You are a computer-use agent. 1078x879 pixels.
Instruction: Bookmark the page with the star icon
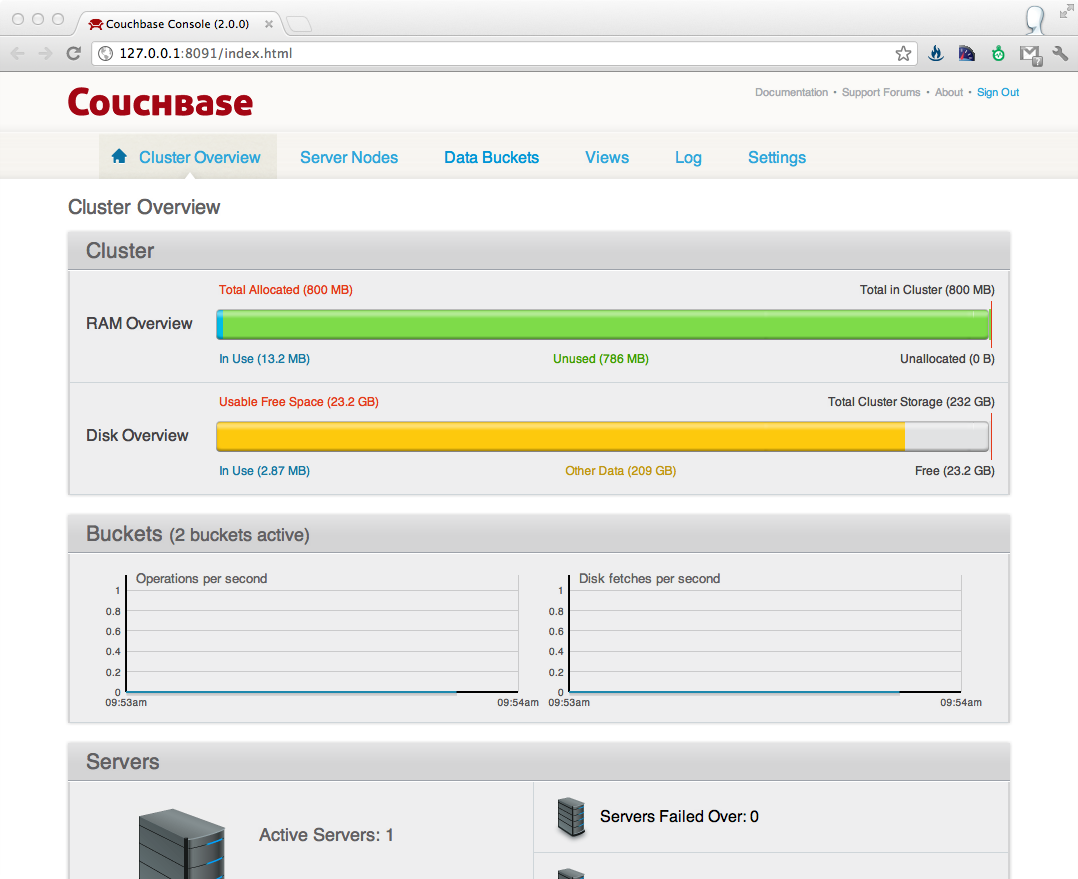[903, 54]
